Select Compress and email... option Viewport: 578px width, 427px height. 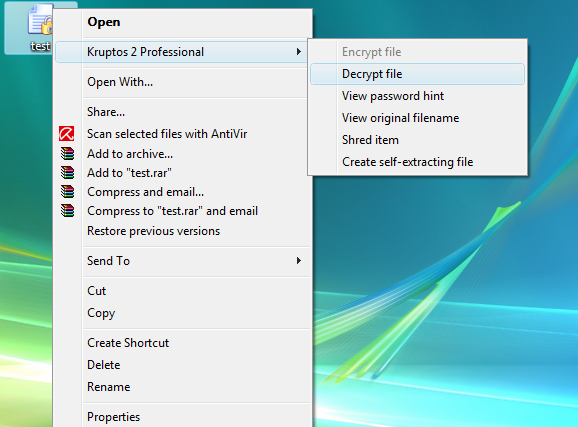pos(183,192)
